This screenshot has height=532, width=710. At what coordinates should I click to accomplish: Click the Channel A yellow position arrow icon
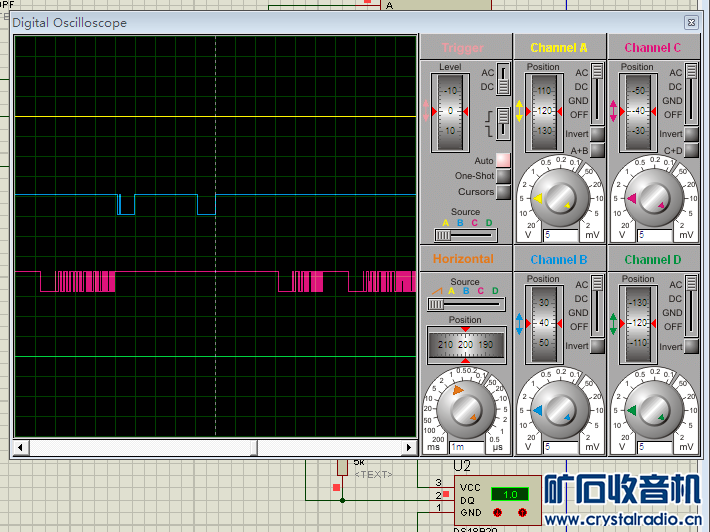point(519,110)
